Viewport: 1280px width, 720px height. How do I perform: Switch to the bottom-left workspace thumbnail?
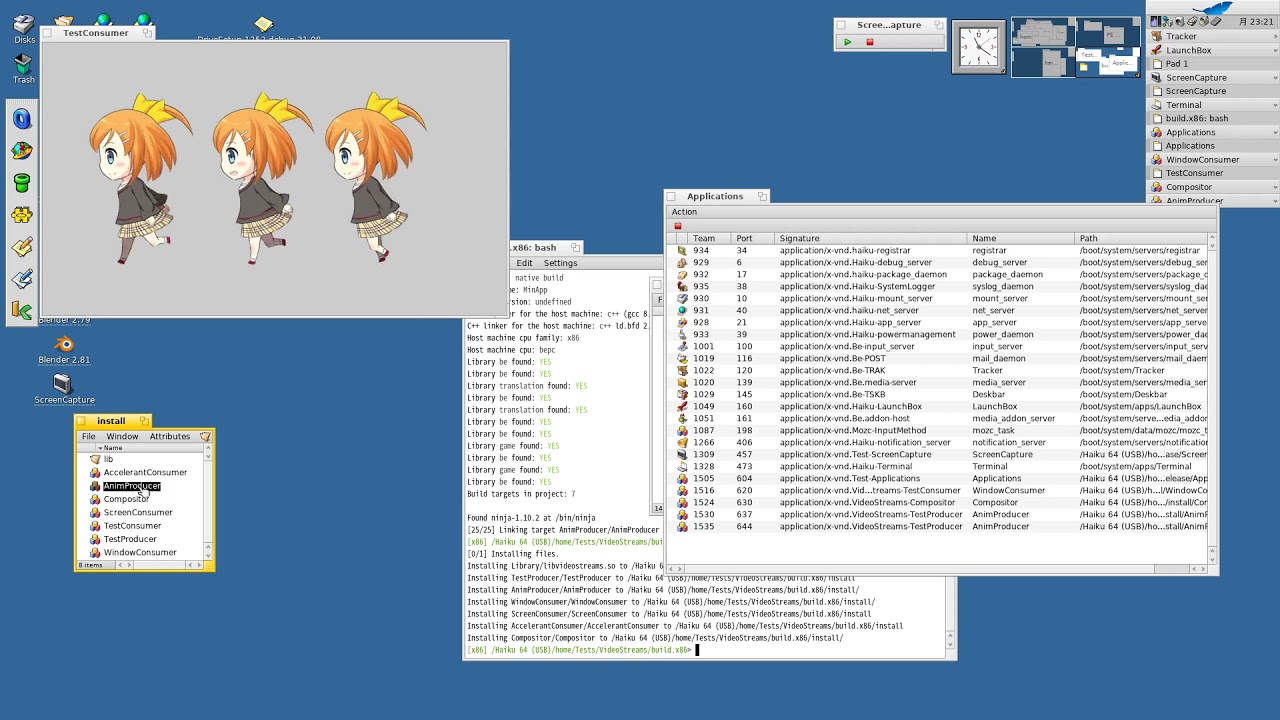pos(1043,62)
